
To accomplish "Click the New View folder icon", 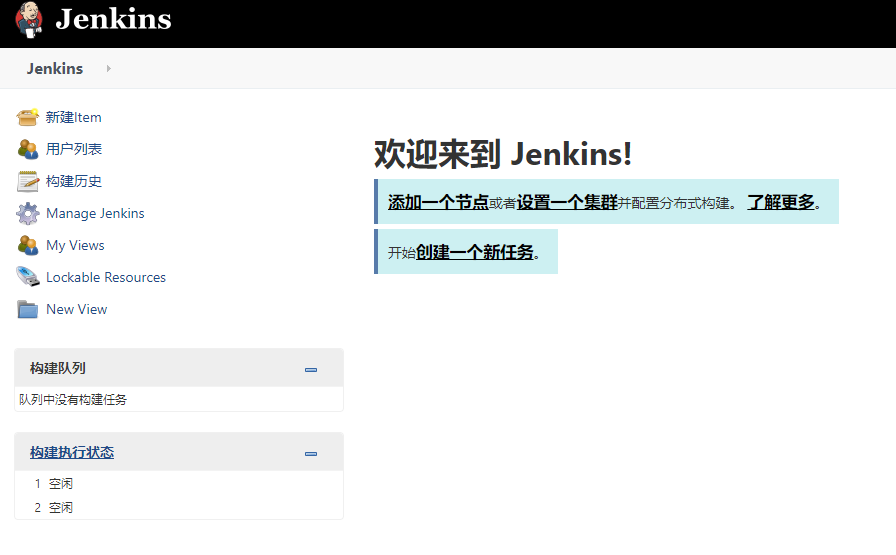I will pyautogui.click(x=27, y=309).
